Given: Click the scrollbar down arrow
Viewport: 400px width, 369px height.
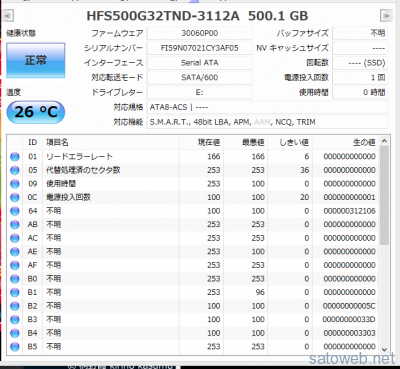Looking at the screenshot, I should [x=384, y=350].
